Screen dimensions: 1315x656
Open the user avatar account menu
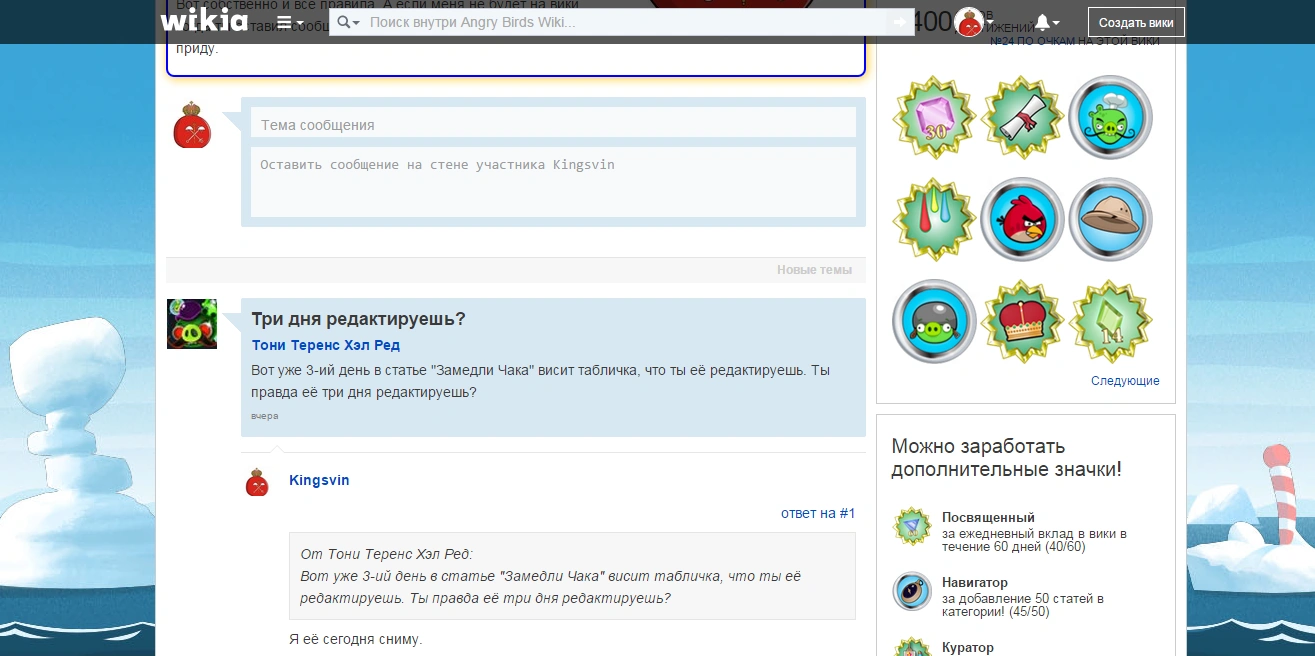973,22
